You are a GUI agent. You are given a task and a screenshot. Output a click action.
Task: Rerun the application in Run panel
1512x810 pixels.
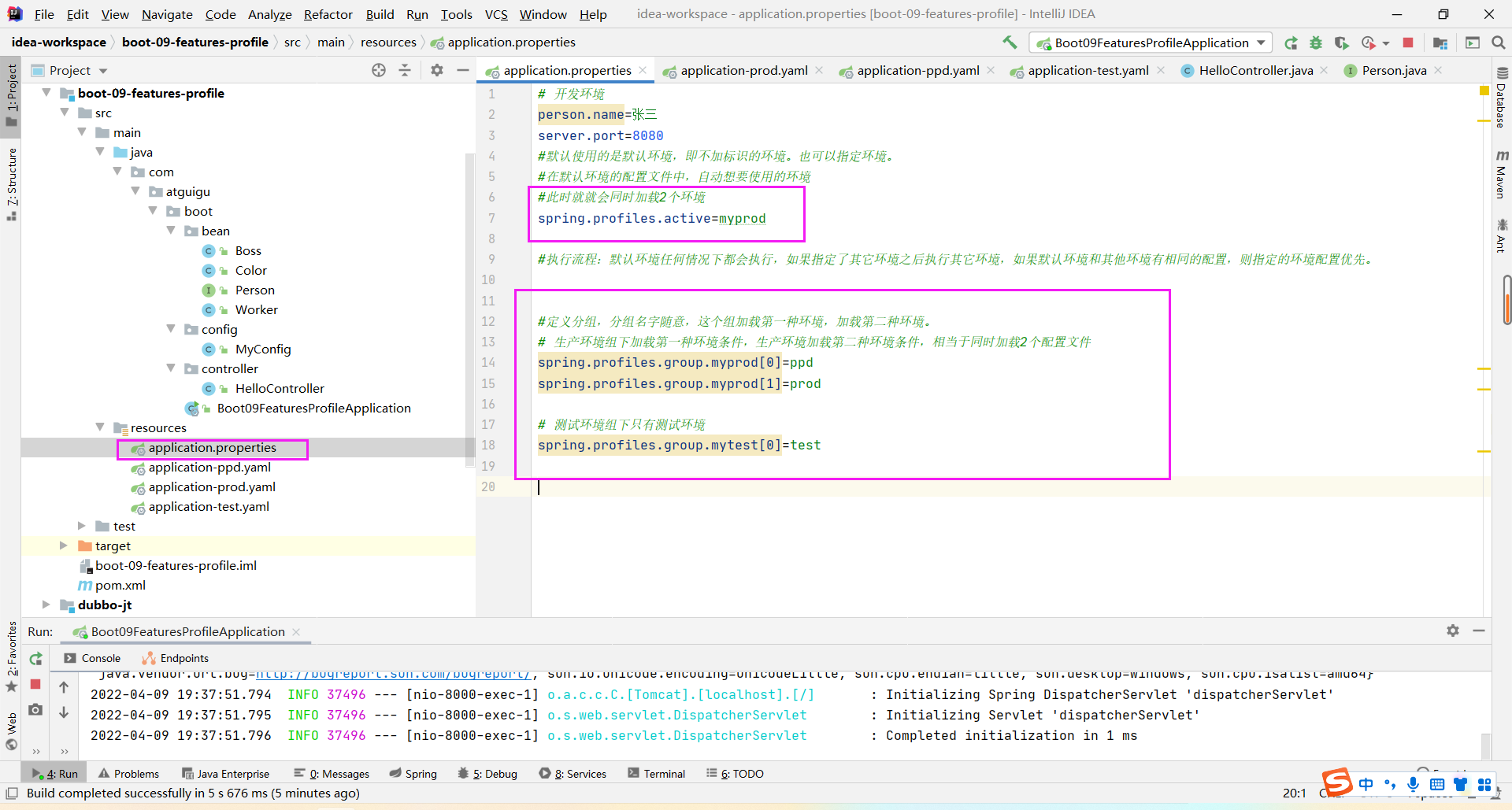(x=35, y=659)
